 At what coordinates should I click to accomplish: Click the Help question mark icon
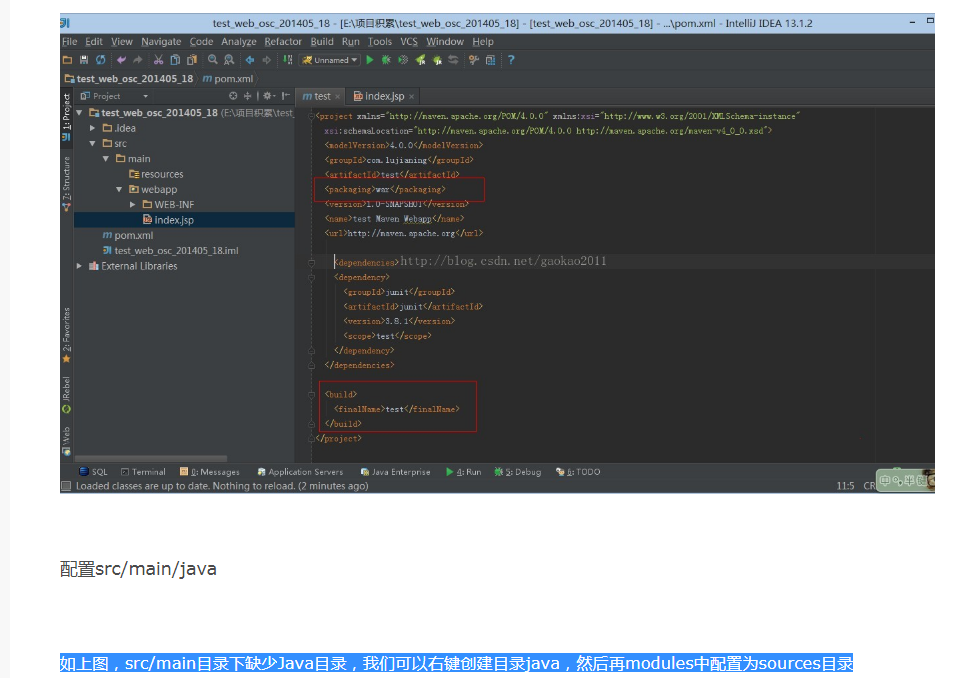point(511,60)
